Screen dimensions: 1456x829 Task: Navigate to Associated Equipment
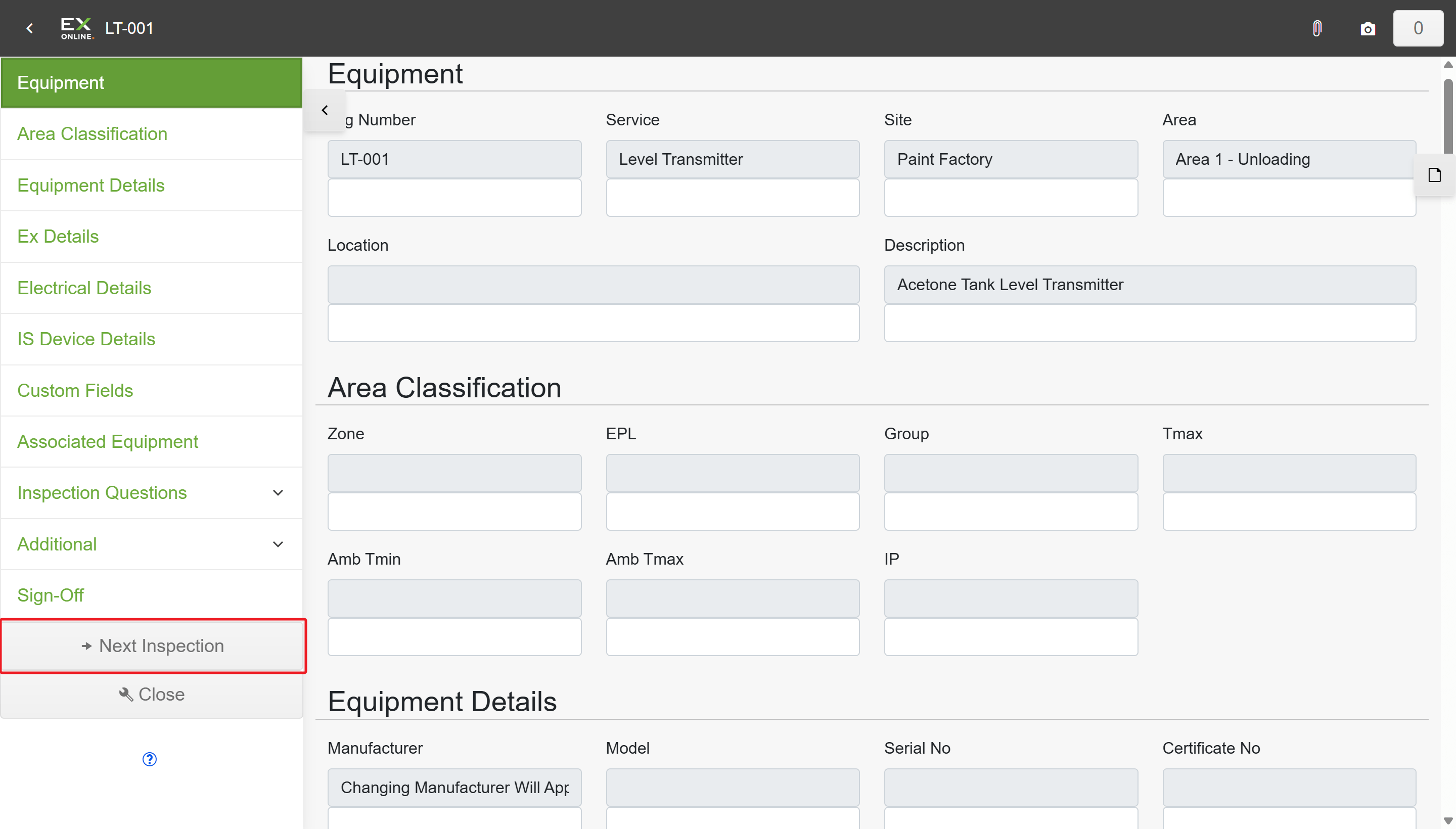coord(152,442)
